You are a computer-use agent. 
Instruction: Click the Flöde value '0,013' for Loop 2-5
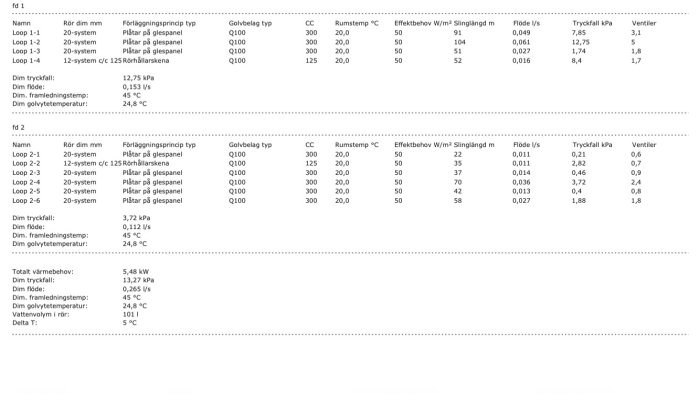coord(521,191)
